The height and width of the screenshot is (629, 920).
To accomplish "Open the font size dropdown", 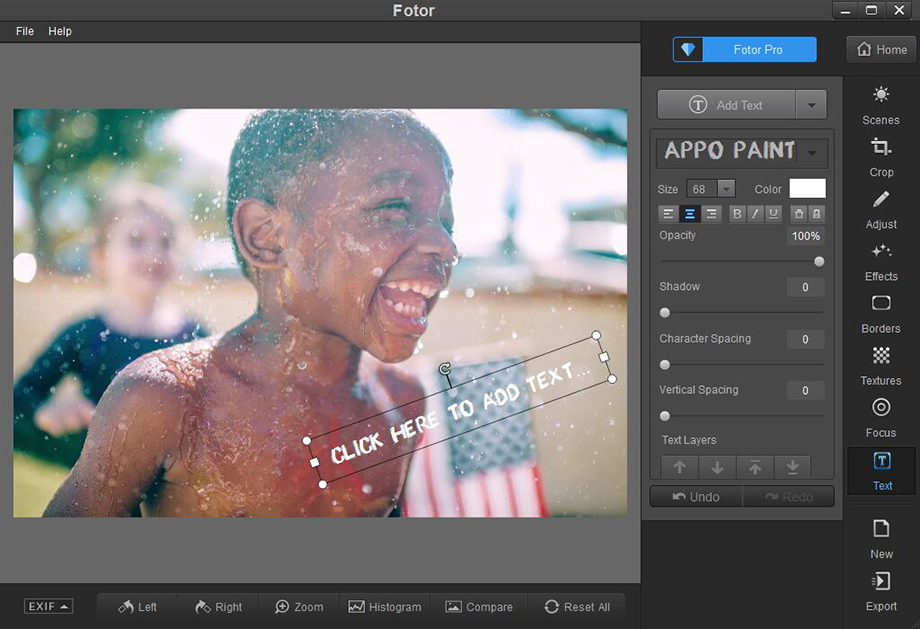I will pyautogui.click(x=726, y=189).
